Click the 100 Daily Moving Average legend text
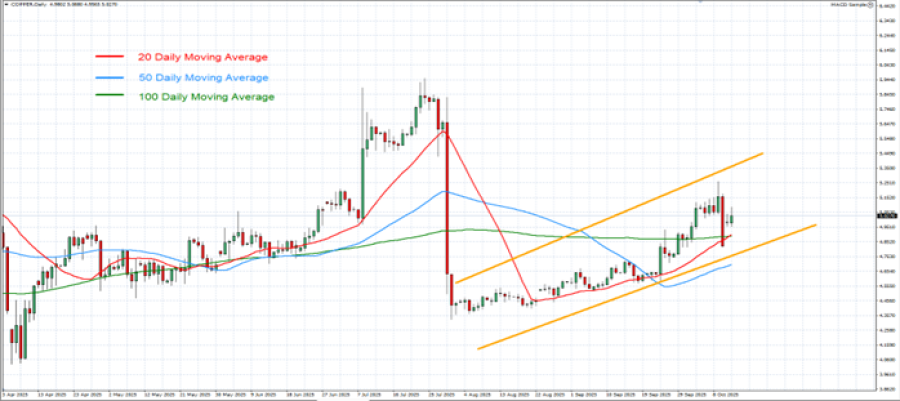 [x=207, y=97]
